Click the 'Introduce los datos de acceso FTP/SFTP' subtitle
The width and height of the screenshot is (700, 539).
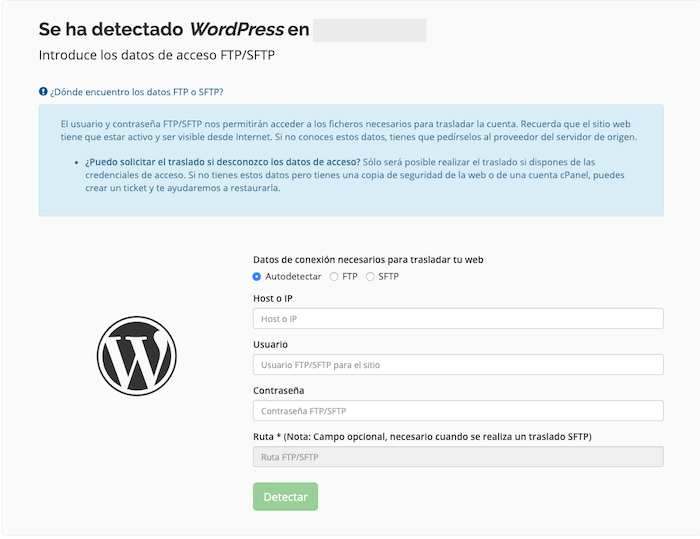(x=156, y=56)
